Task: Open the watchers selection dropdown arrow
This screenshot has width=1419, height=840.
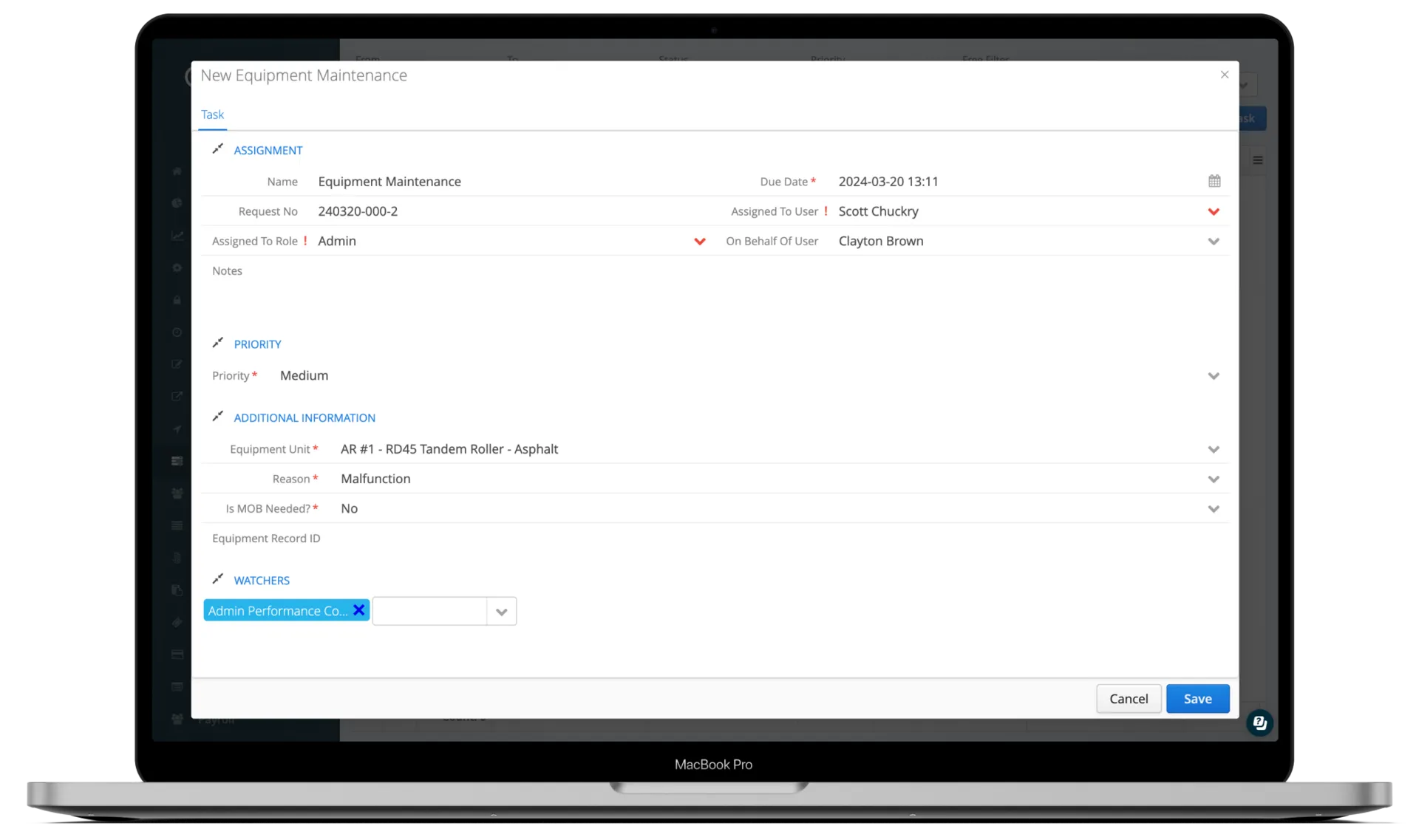Action: coord(502,612)
